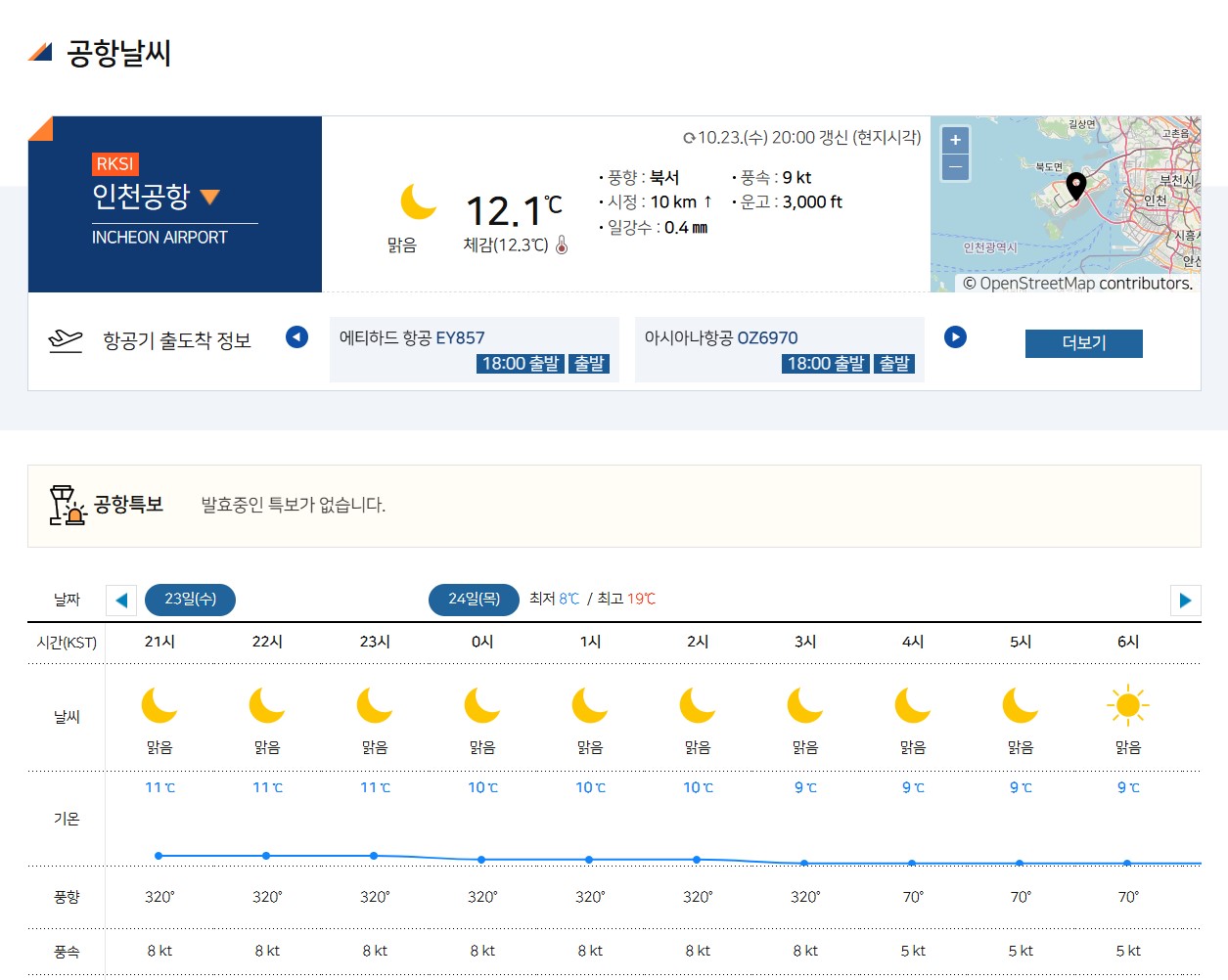Screen dimensions: 1228x980
Task: Switch to the 24일(목) date tab
Action: pyautogui.click(x=474, y=600)
